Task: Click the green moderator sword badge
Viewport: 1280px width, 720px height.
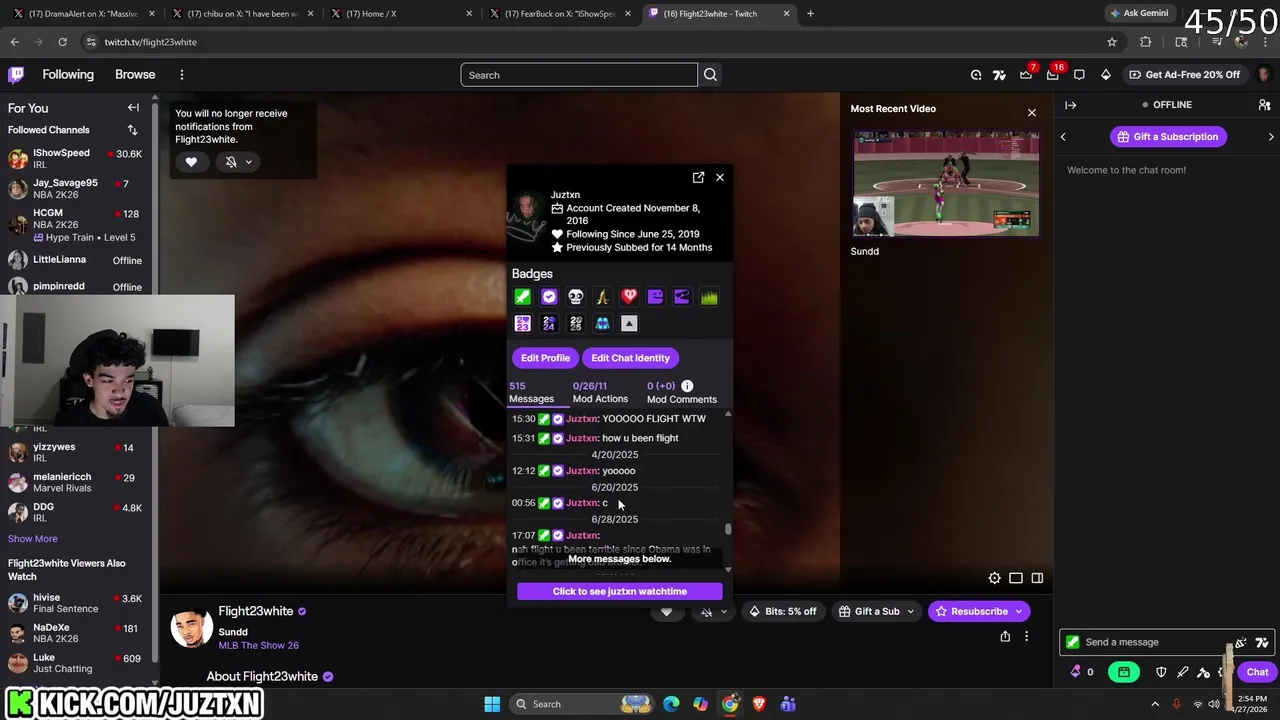Action: pyautogui.click(x=522, y=297)
